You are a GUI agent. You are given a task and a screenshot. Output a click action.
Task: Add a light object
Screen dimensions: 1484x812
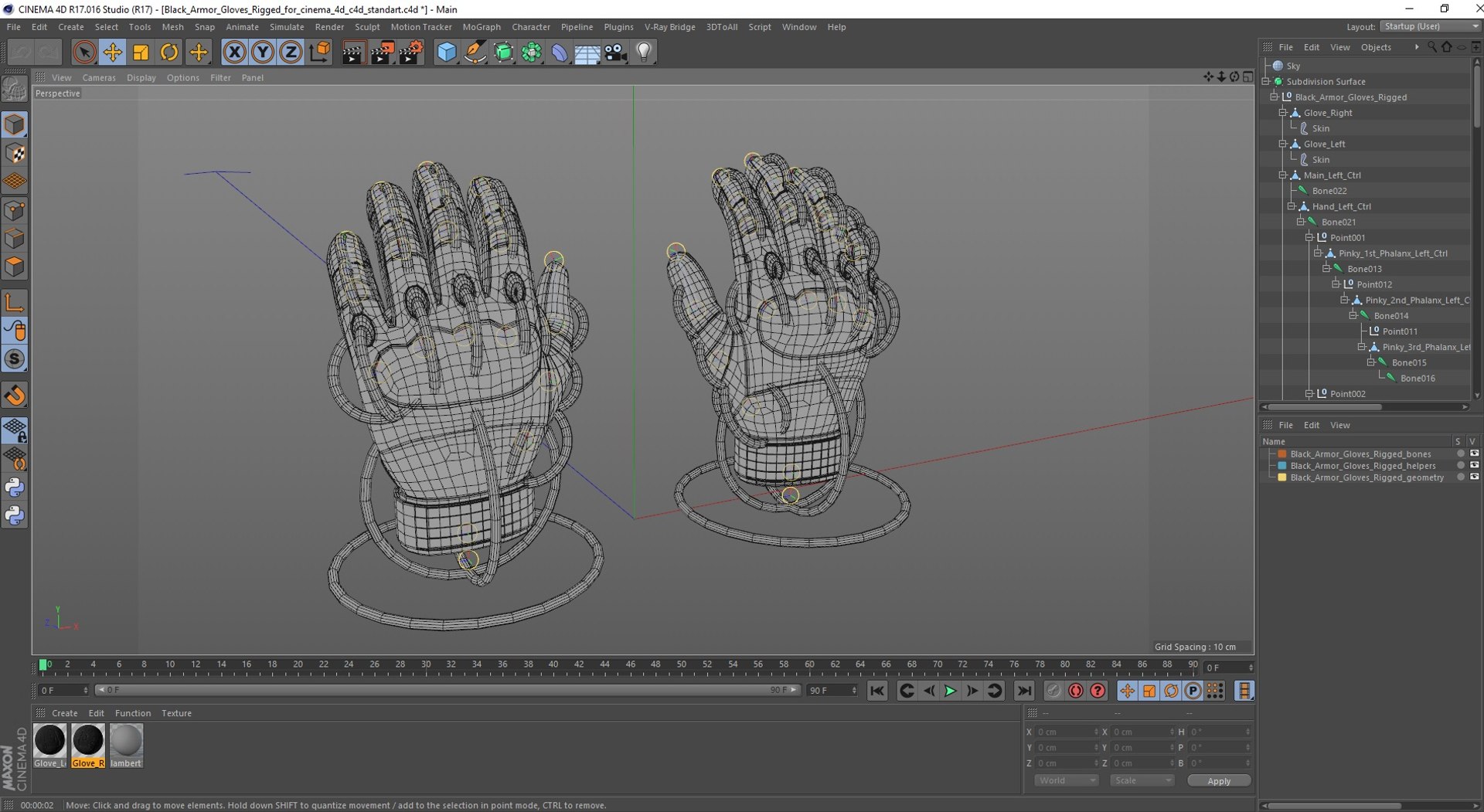(x=644, y=53)
